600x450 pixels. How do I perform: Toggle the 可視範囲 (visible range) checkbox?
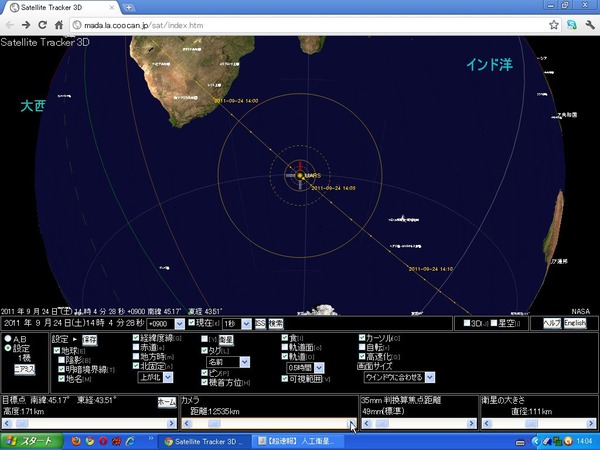[x=285, y=378]
